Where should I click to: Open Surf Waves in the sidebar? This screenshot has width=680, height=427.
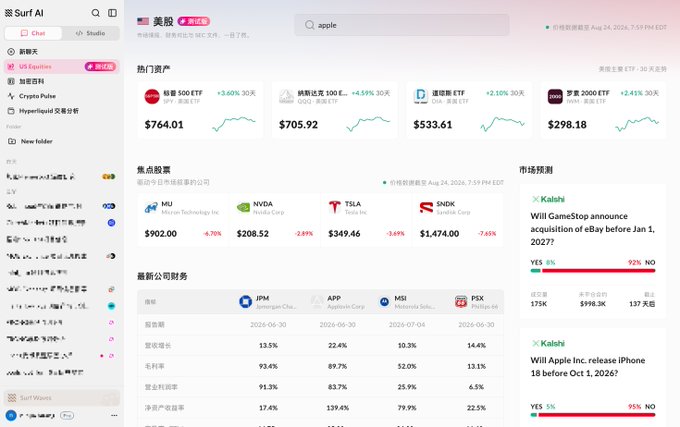pos(62,398)
